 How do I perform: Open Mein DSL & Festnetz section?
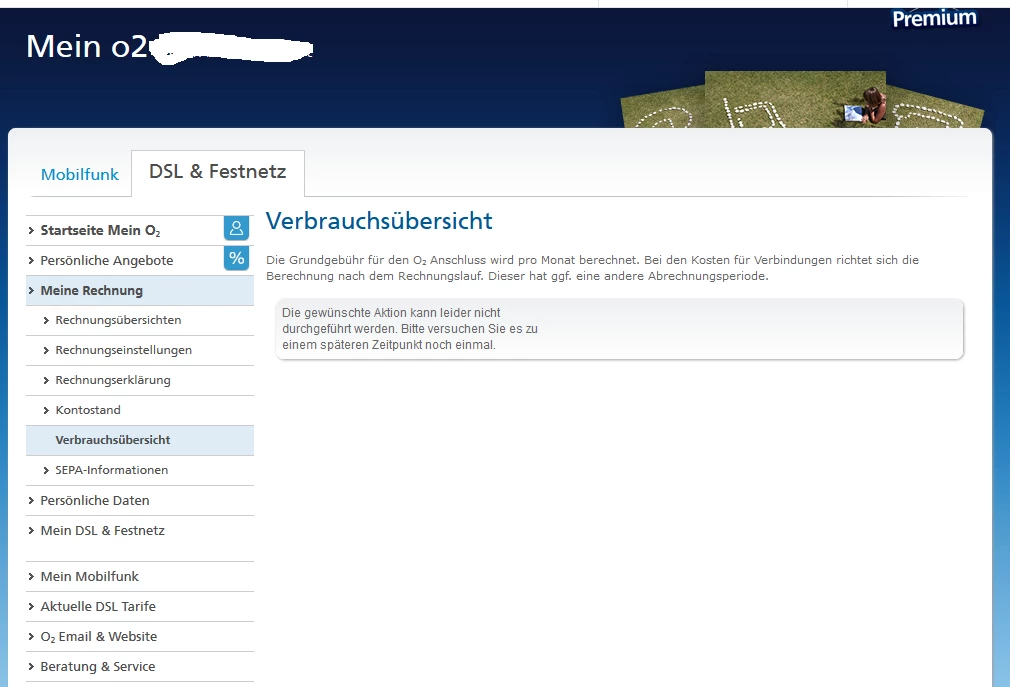102,531
